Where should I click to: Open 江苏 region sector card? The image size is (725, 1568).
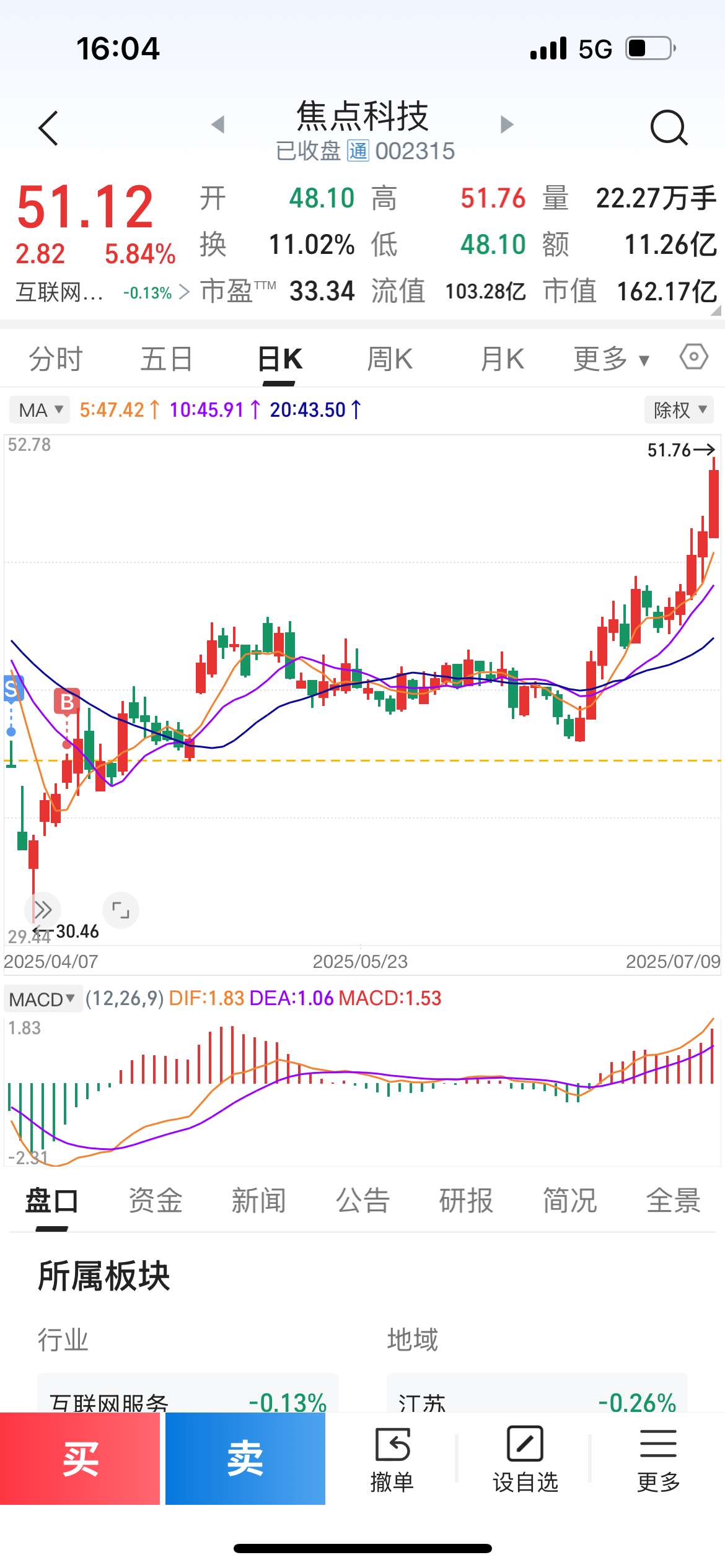(x=537, y=1393)
